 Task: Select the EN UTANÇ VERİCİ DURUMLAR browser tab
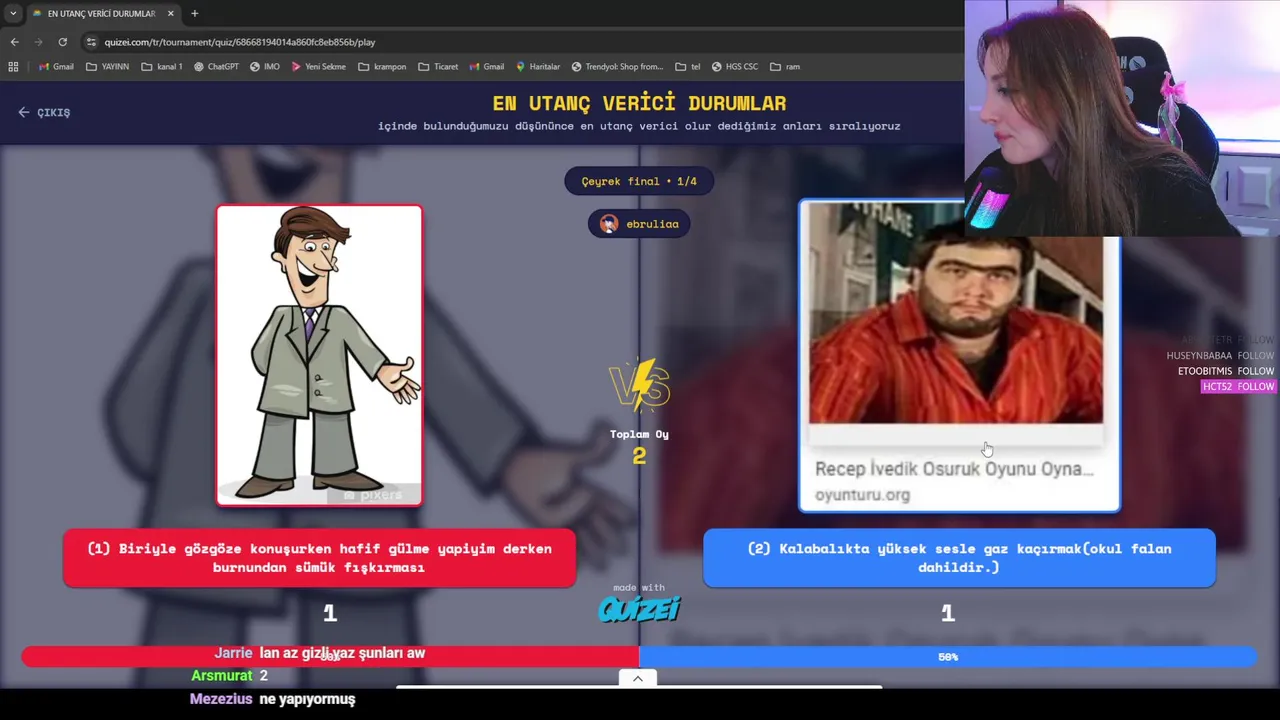tap(103, 14)
